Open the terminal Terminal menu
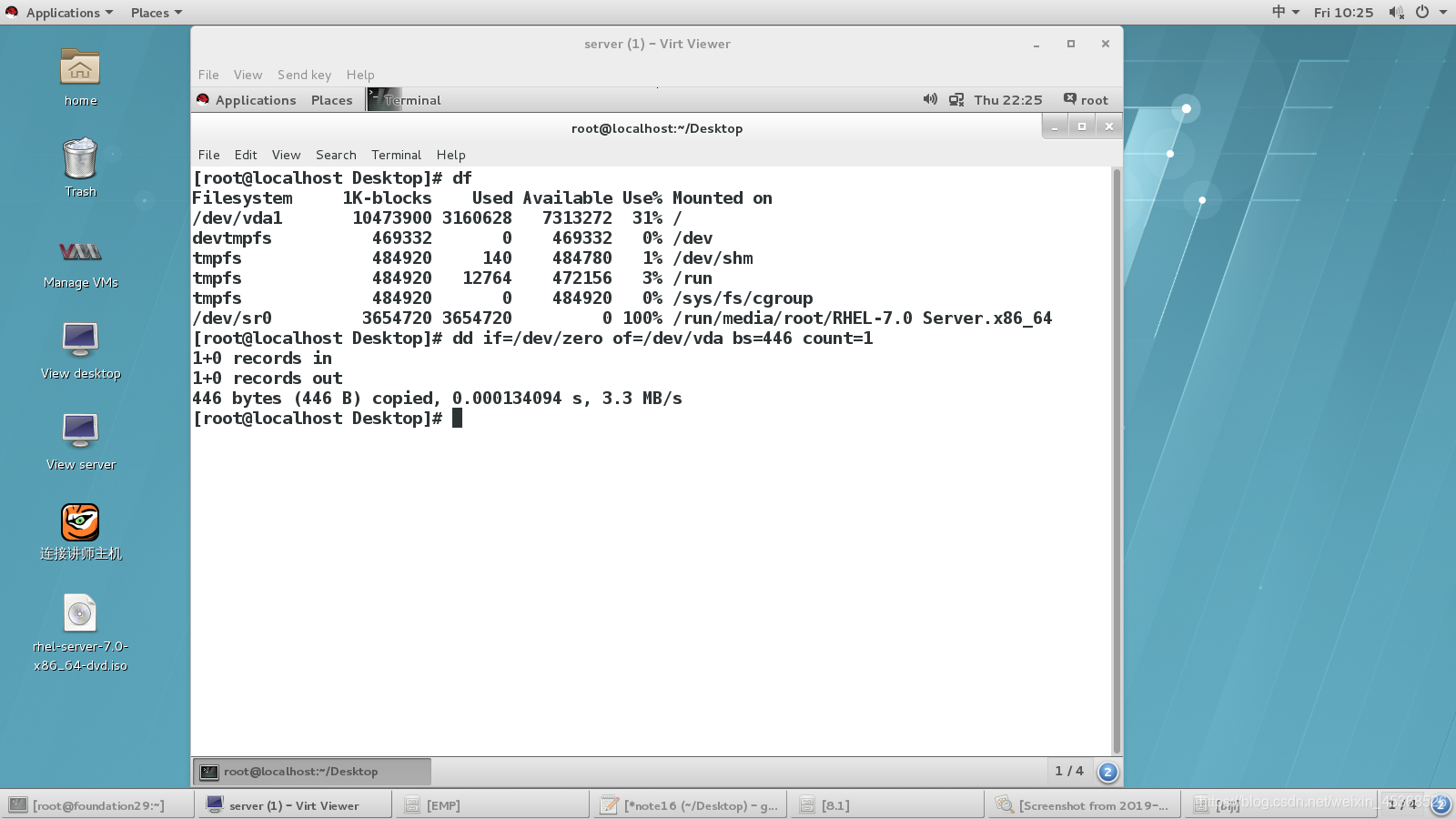Screen dimensions: 1456x819 [396, 155]
